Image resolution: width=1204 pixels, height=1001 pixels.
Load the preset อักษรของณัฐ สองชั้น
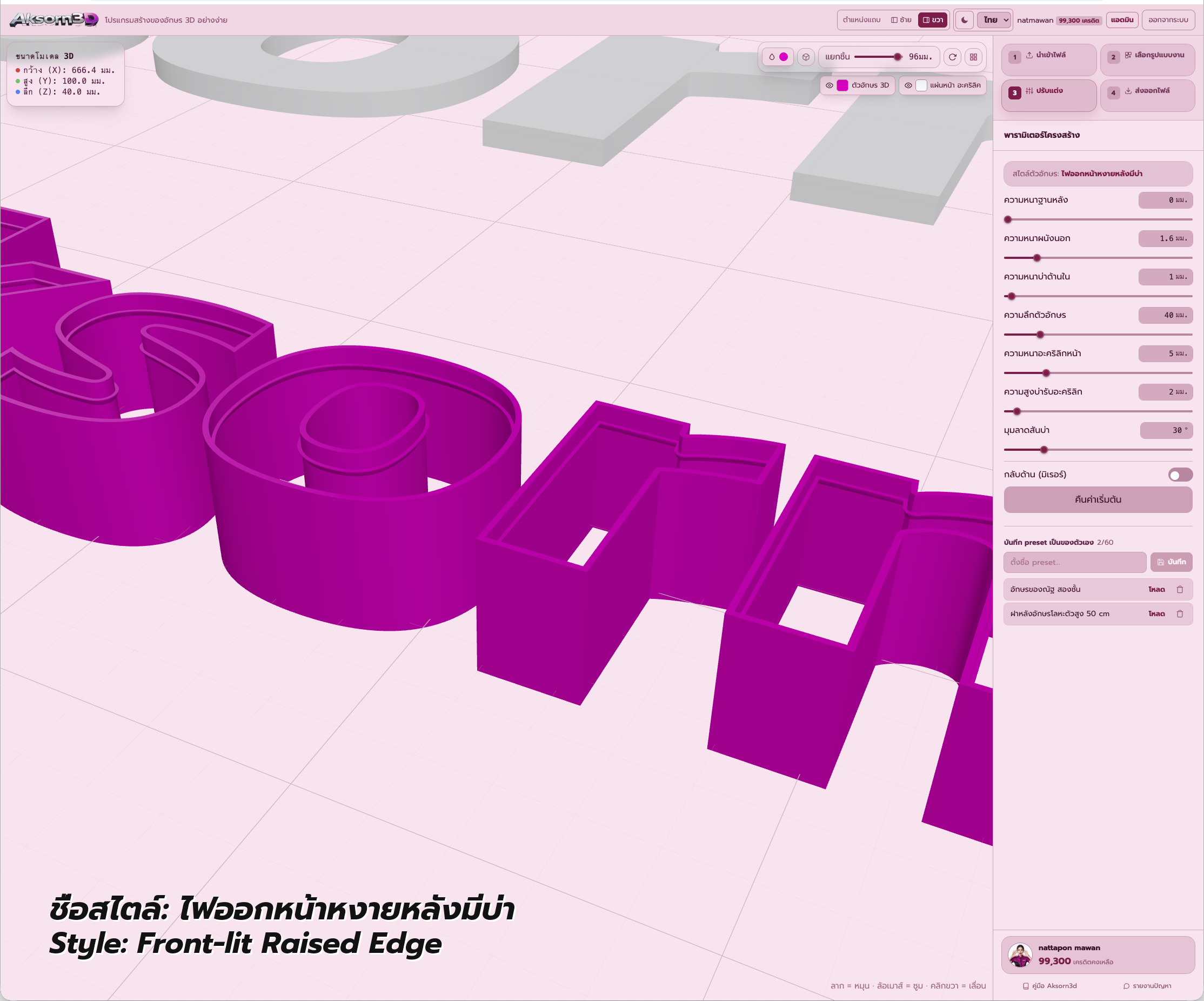(1156, 589)
